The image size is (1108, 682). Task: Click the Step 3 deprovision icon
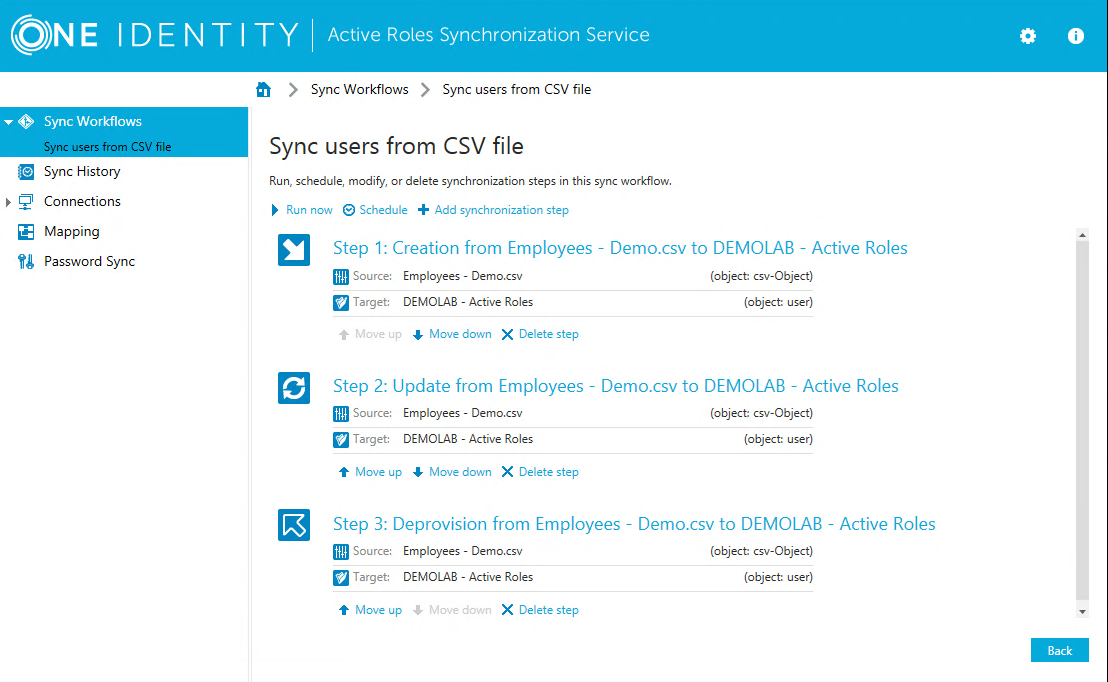pos(294,525)
